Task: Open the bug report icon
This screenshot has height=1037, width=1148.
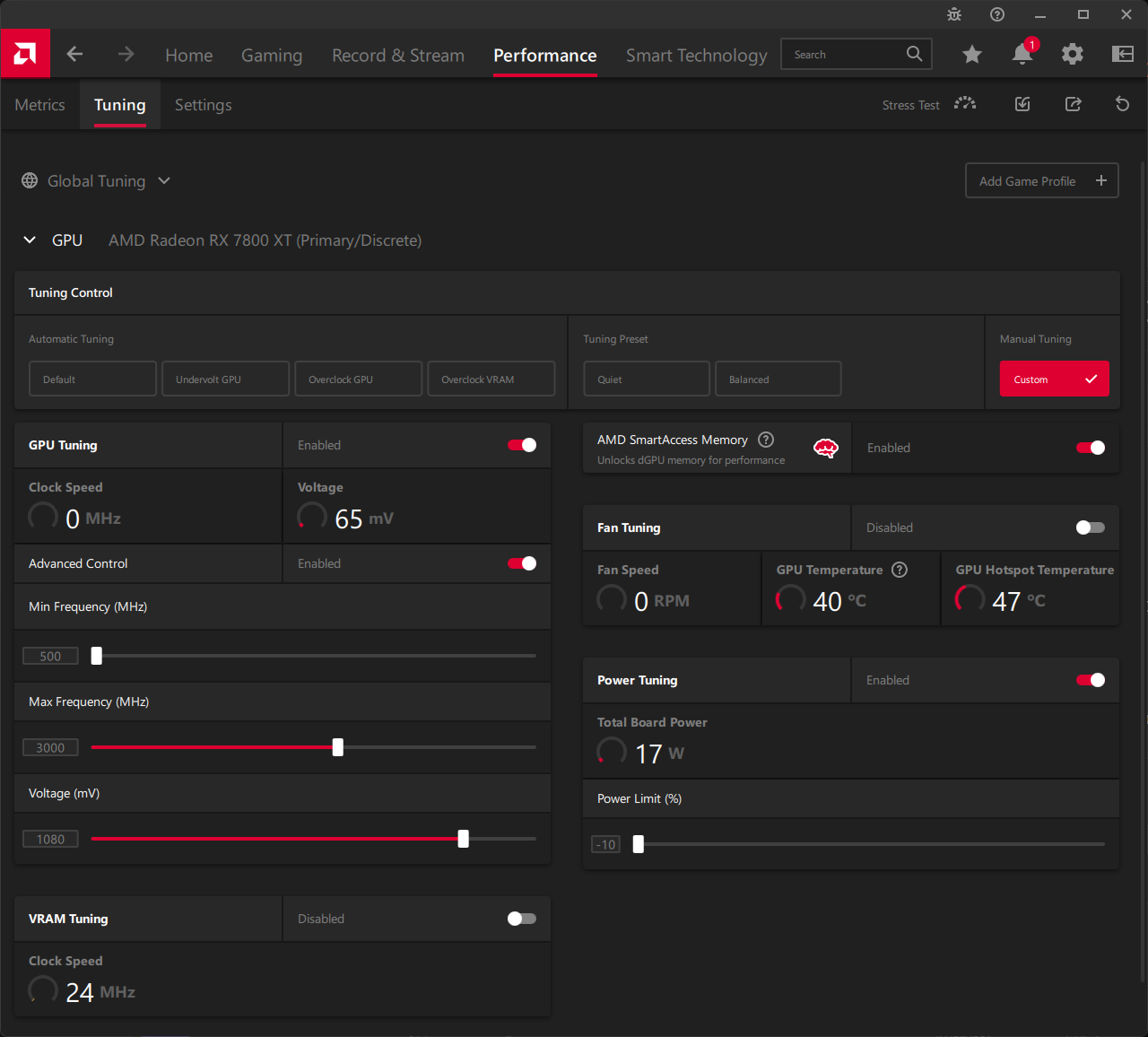Action: 954,14
